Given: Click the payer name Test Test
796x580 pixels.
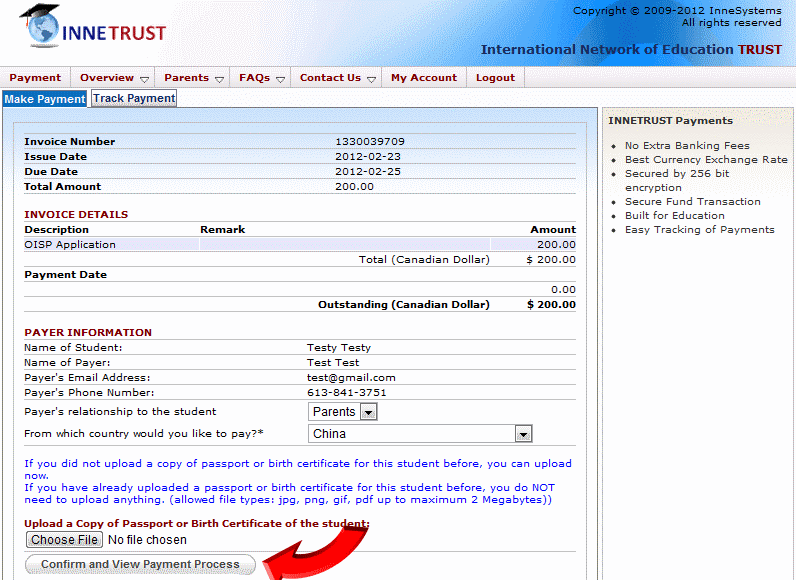Looking at the screenshot, I should click(x=333, y=362).
